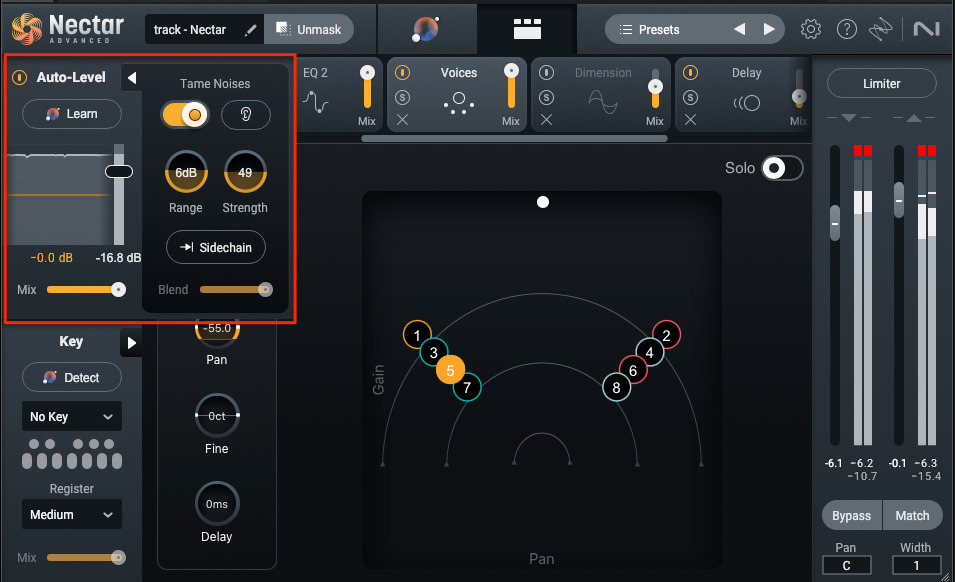Image resolution: width=955 pixels, height=582 pixels.
Task: Adjust the Key section Mix slider
Action: 86,558
